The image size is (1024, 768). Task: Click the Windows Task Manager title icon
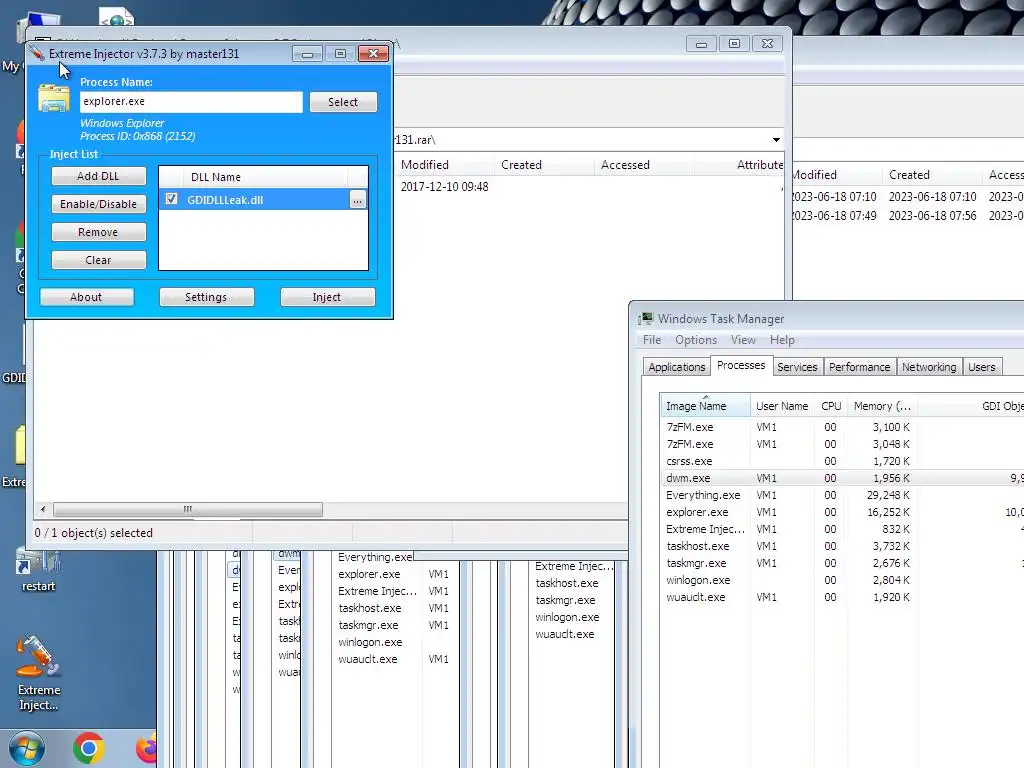(646, 318)
